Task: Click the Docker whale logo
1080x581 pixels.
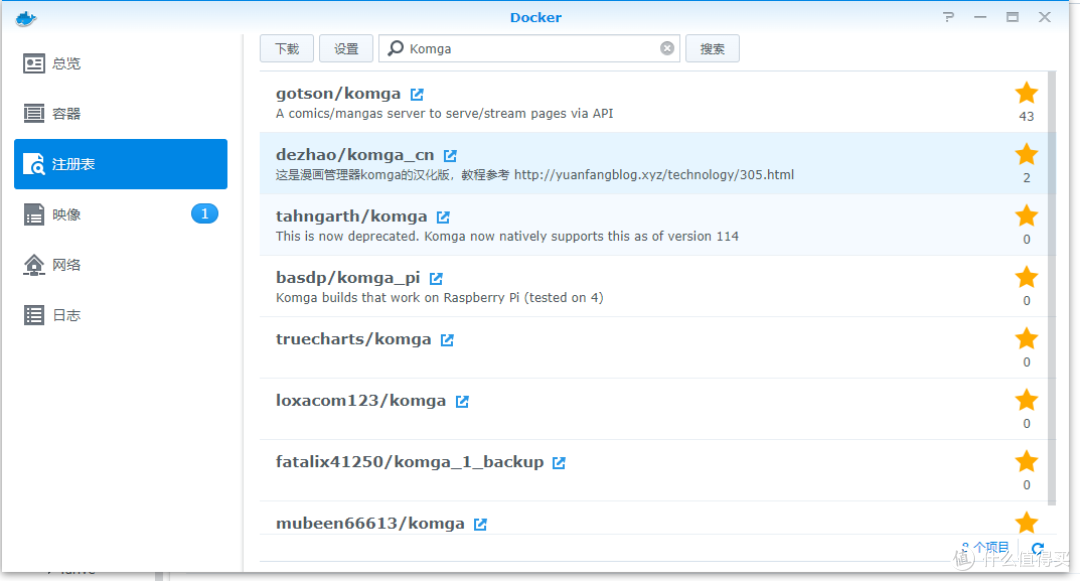Action: [26, 17]
